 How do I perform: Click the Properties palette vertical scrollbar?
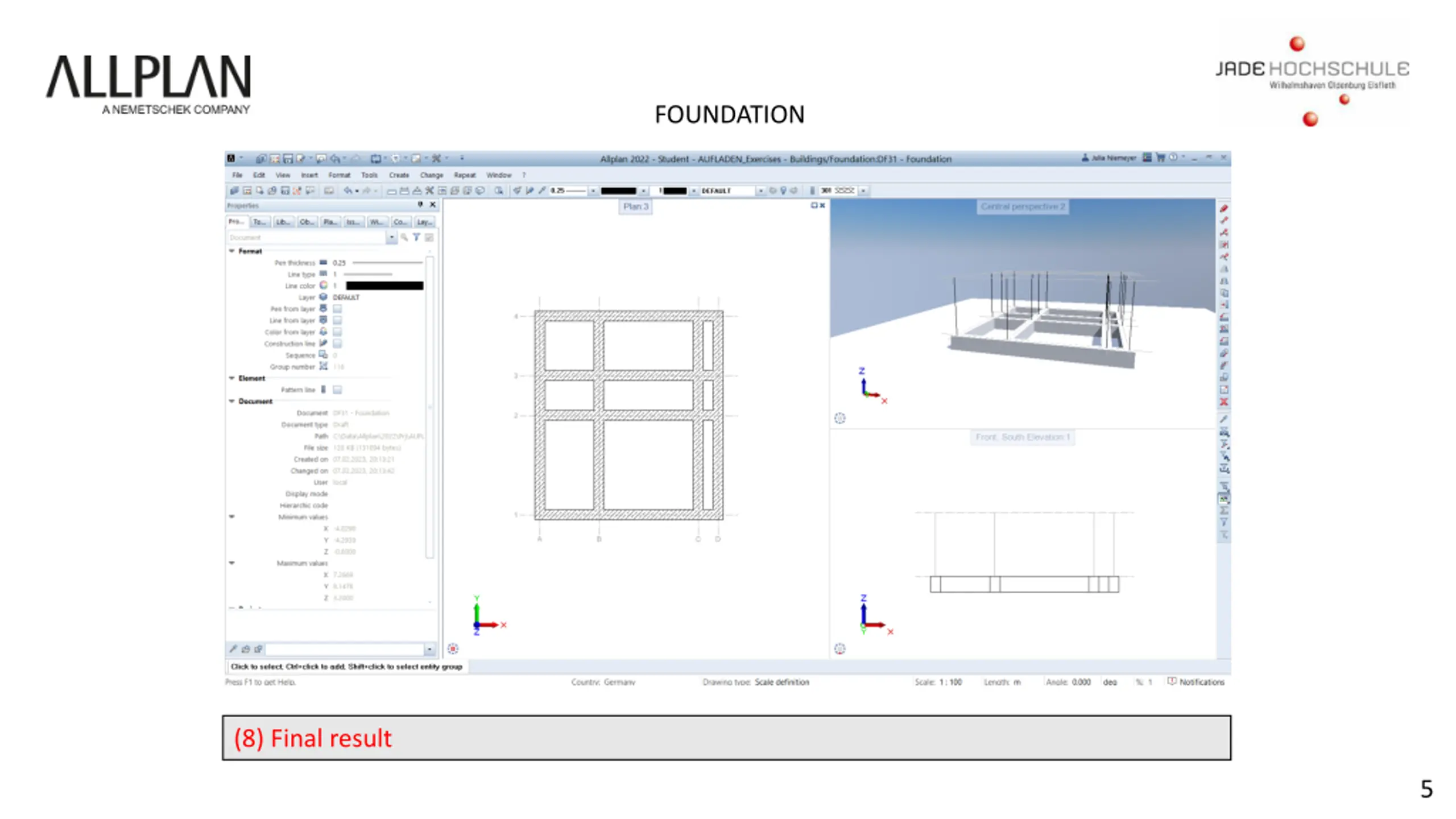pyautogui.click(x=430, y=407)
